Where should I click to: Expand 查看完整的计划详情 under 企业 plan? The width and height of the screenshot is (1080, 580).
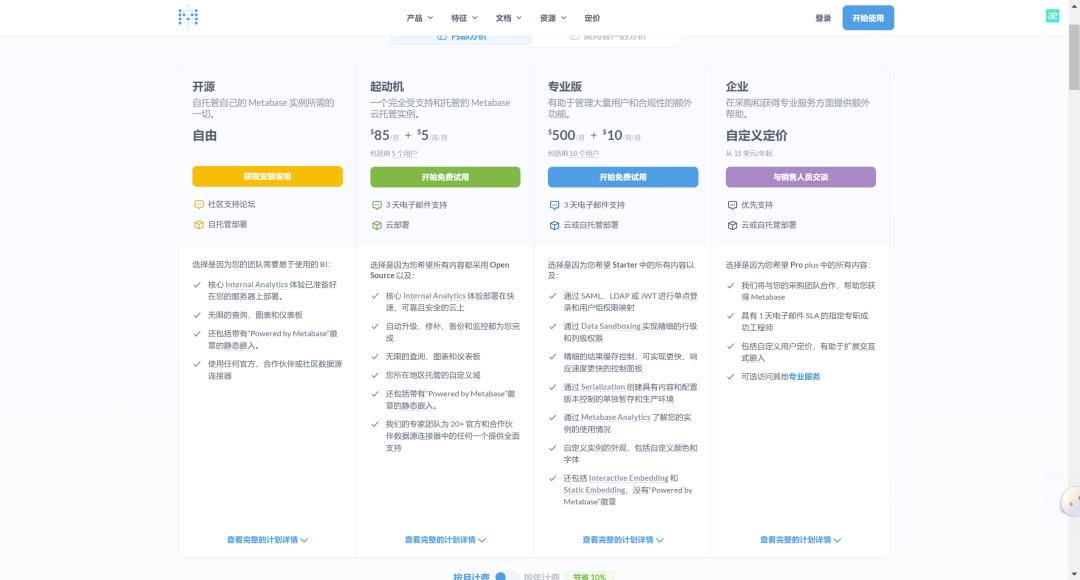800,540
